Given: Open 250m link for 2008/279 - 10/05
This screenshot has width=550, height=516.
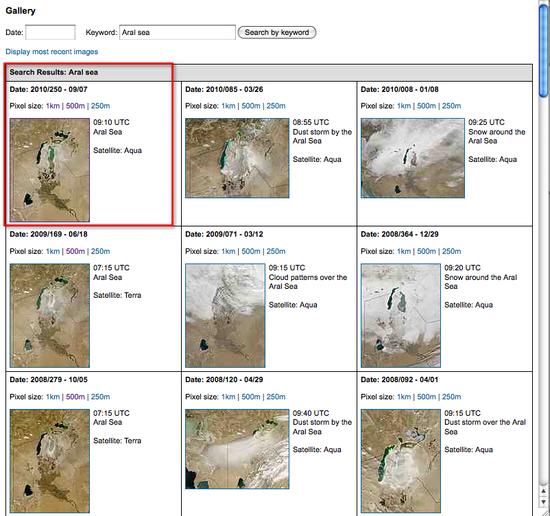Looking at the screenshot, I should coord(100,397).
